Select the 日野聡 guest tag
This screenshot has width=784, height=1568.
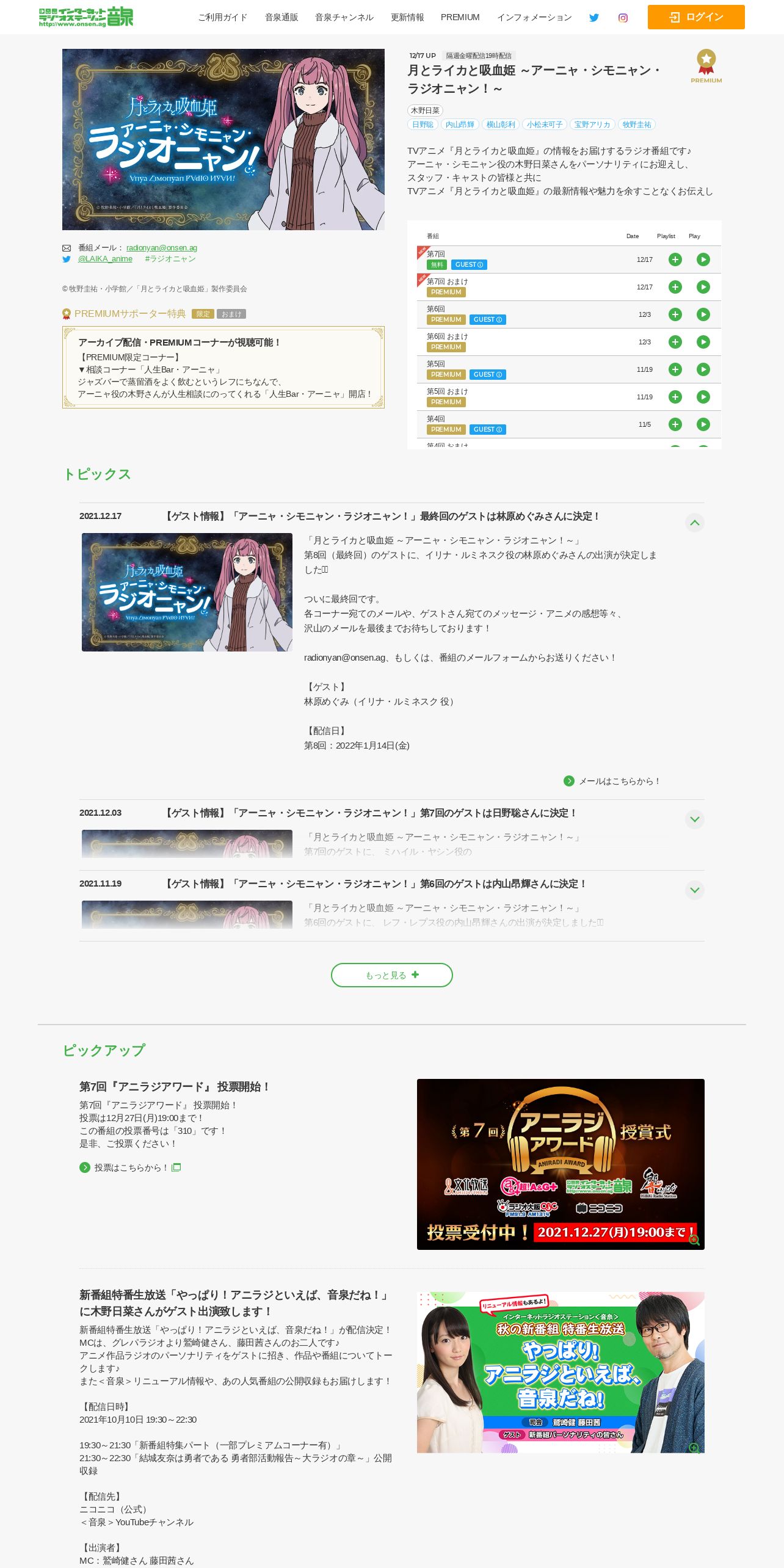[423, 125]
